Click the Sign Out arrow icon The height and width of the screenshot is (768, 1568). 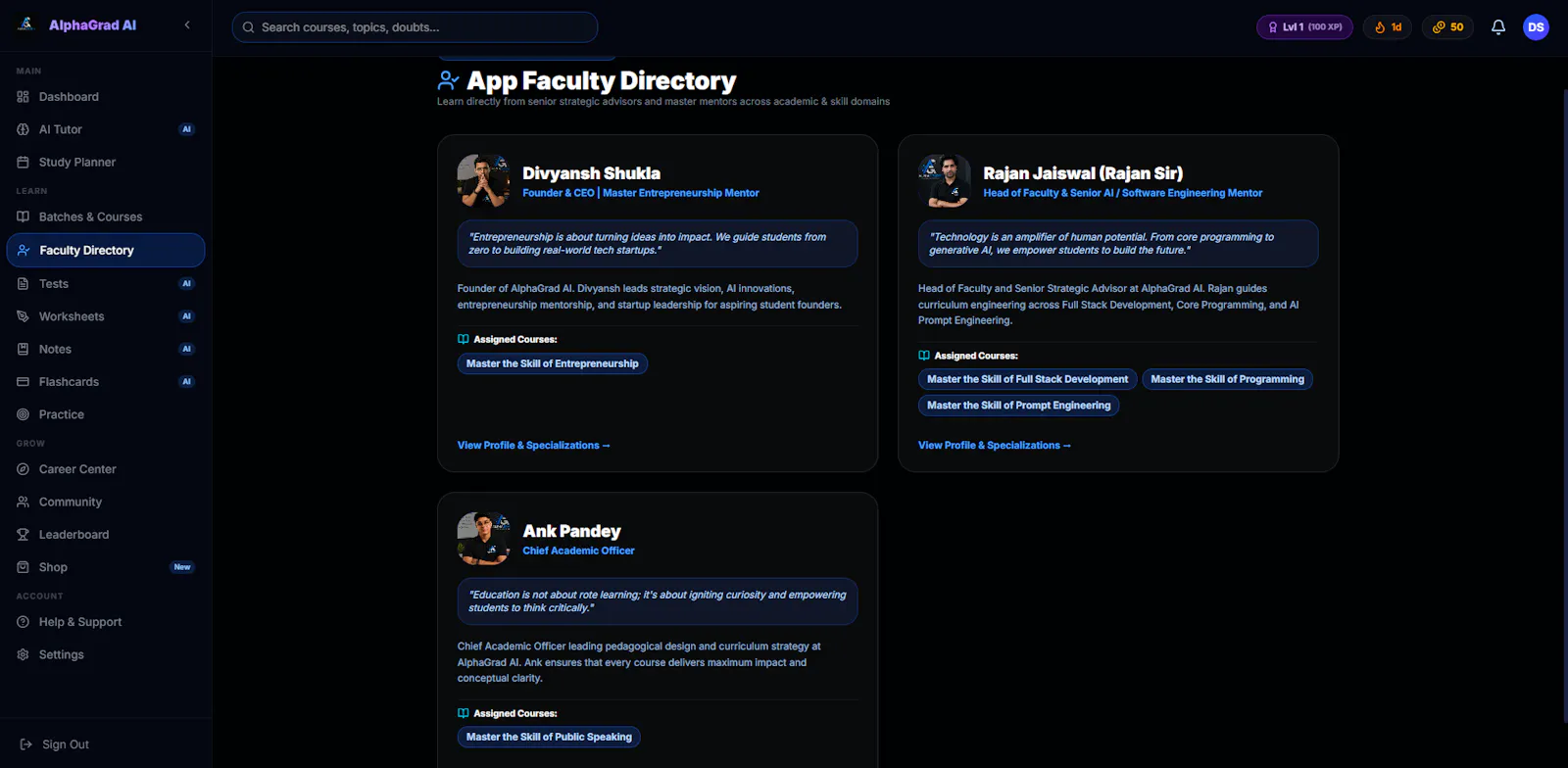click(x=26, y=744)
